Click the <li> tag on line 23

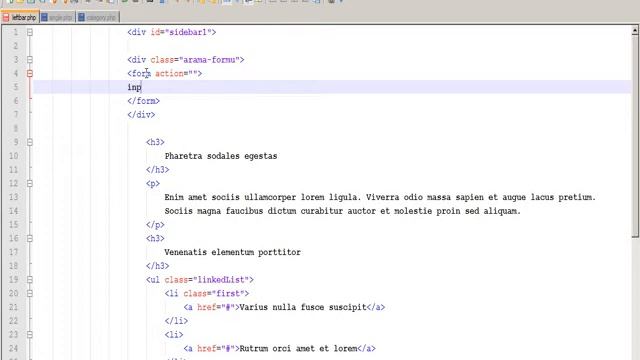(x=174, y=335)
